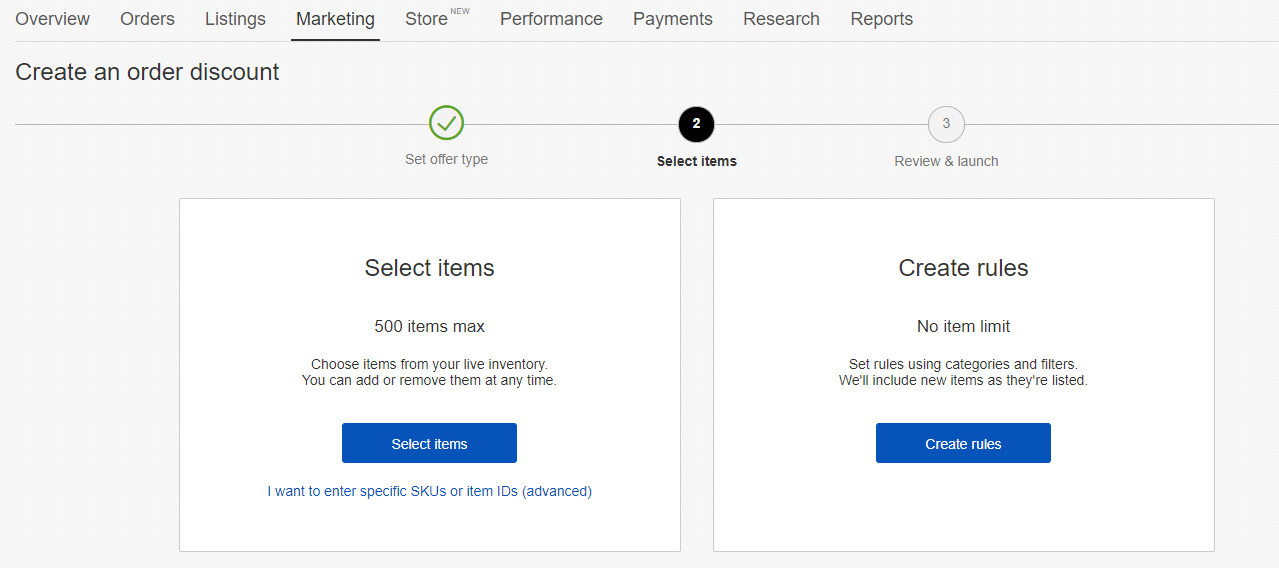Screen dimensions: 1279x568
Task: Go to the Listings tab
Action: tap(235, 19)
